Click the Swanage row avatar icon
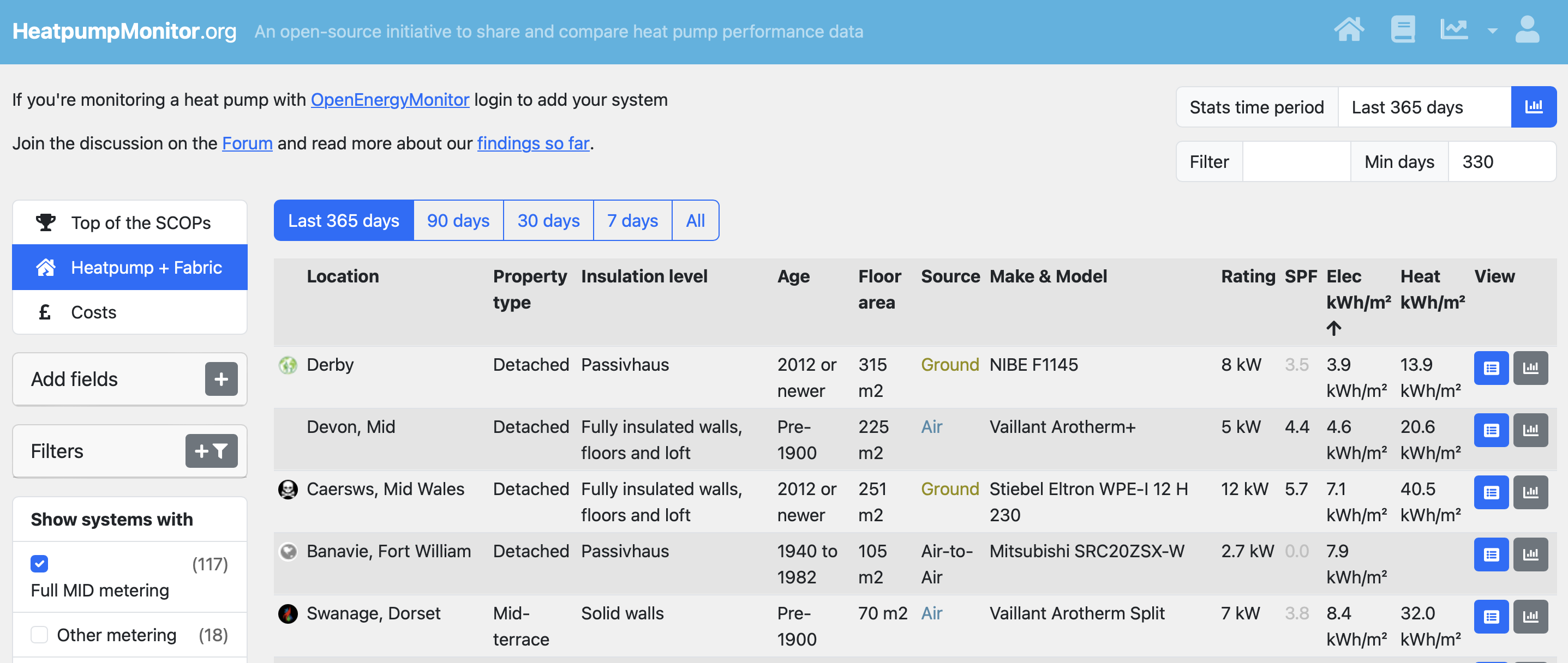Viewport: 1568px width, 663px height. [288, 613]
